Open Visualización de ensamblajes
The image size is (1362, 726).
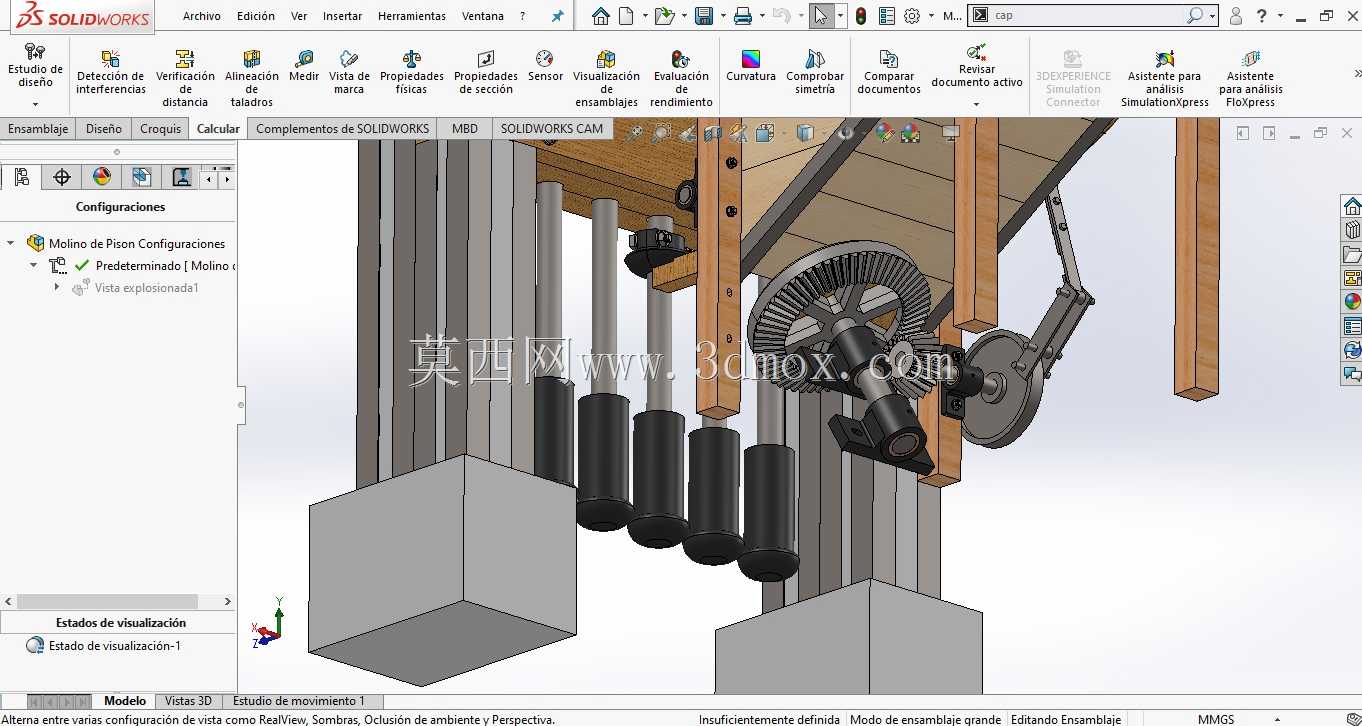(606, 78)
